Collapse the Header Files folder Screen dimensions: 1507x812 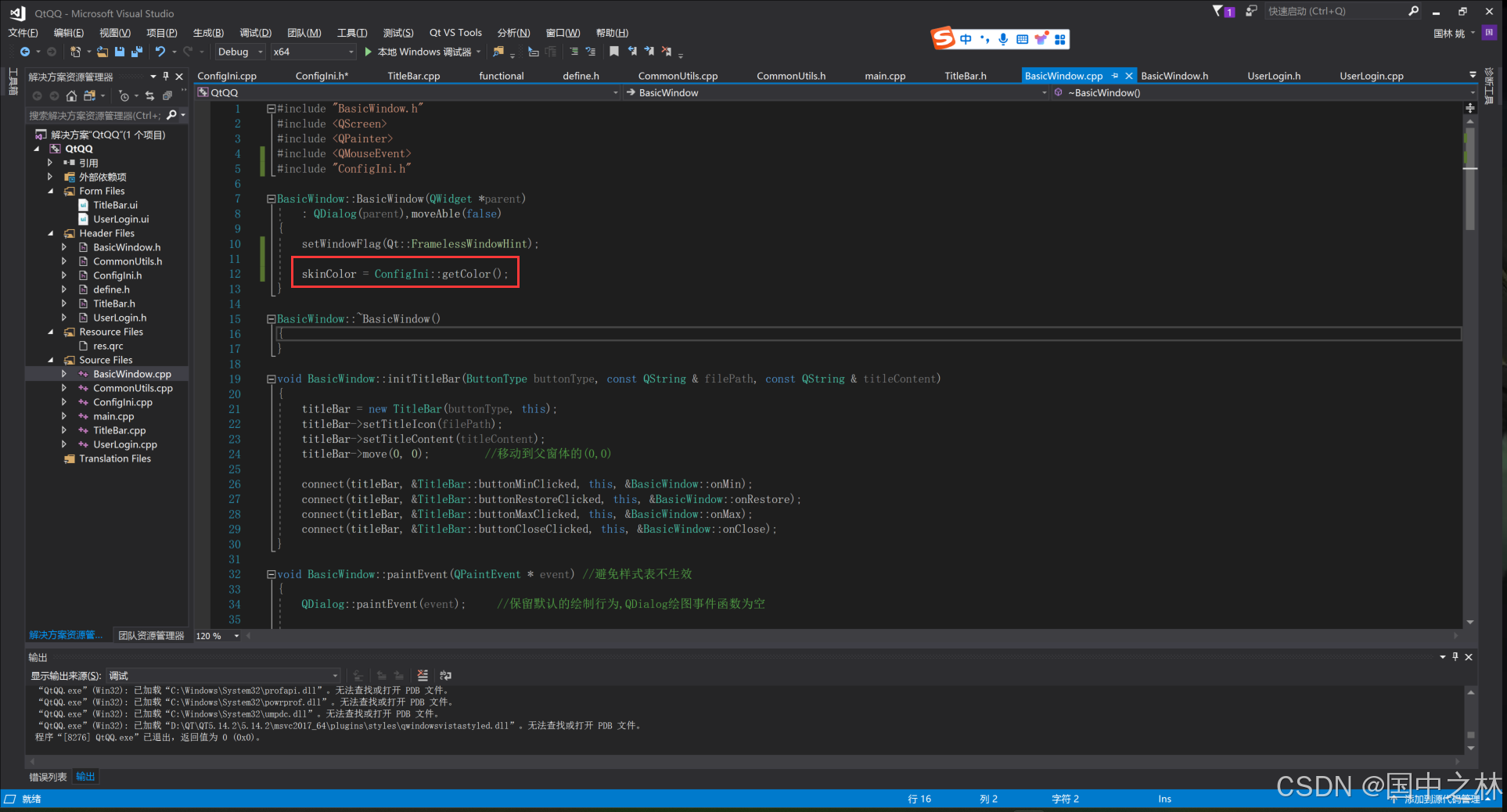tap(51, 233)
